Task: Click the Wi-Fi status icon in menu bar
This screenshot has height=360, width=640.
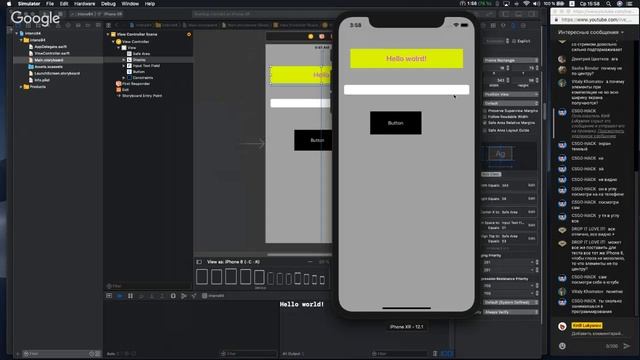Action: click(527, 4)
